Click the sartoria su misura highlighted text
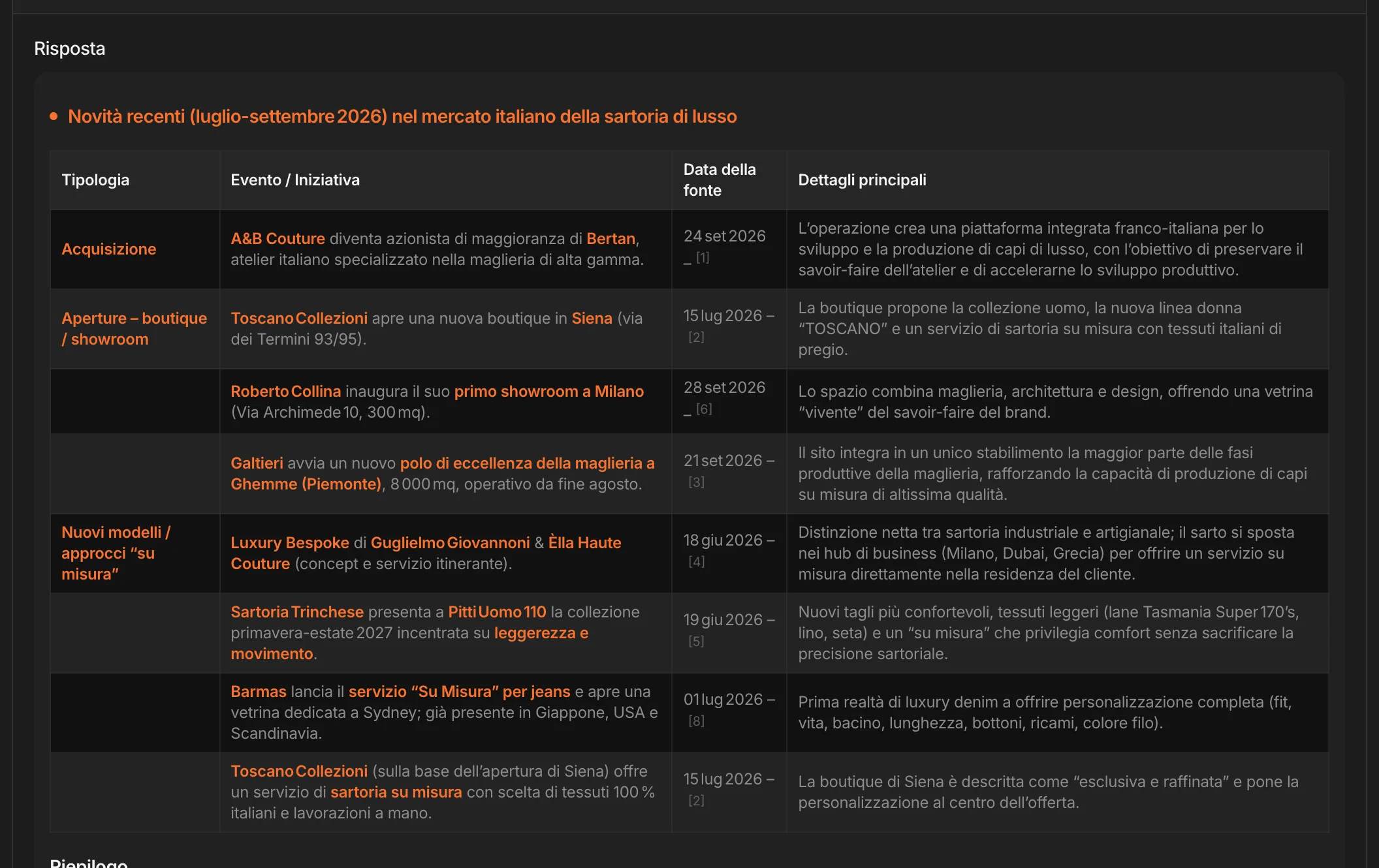1379x868 pixels. coord(396,792)
